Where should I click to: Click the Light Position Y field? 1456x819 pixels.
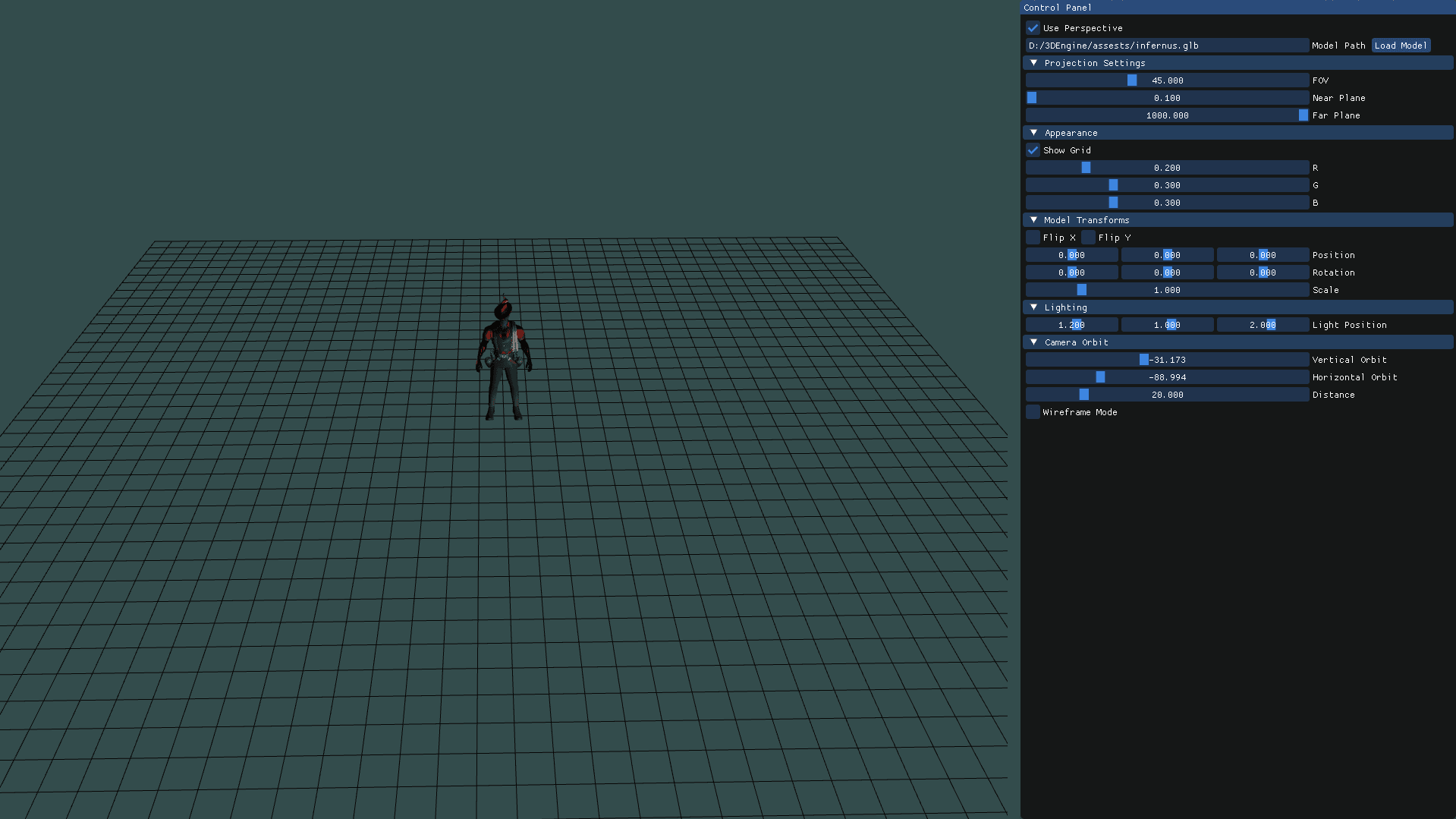(1167, 325)
